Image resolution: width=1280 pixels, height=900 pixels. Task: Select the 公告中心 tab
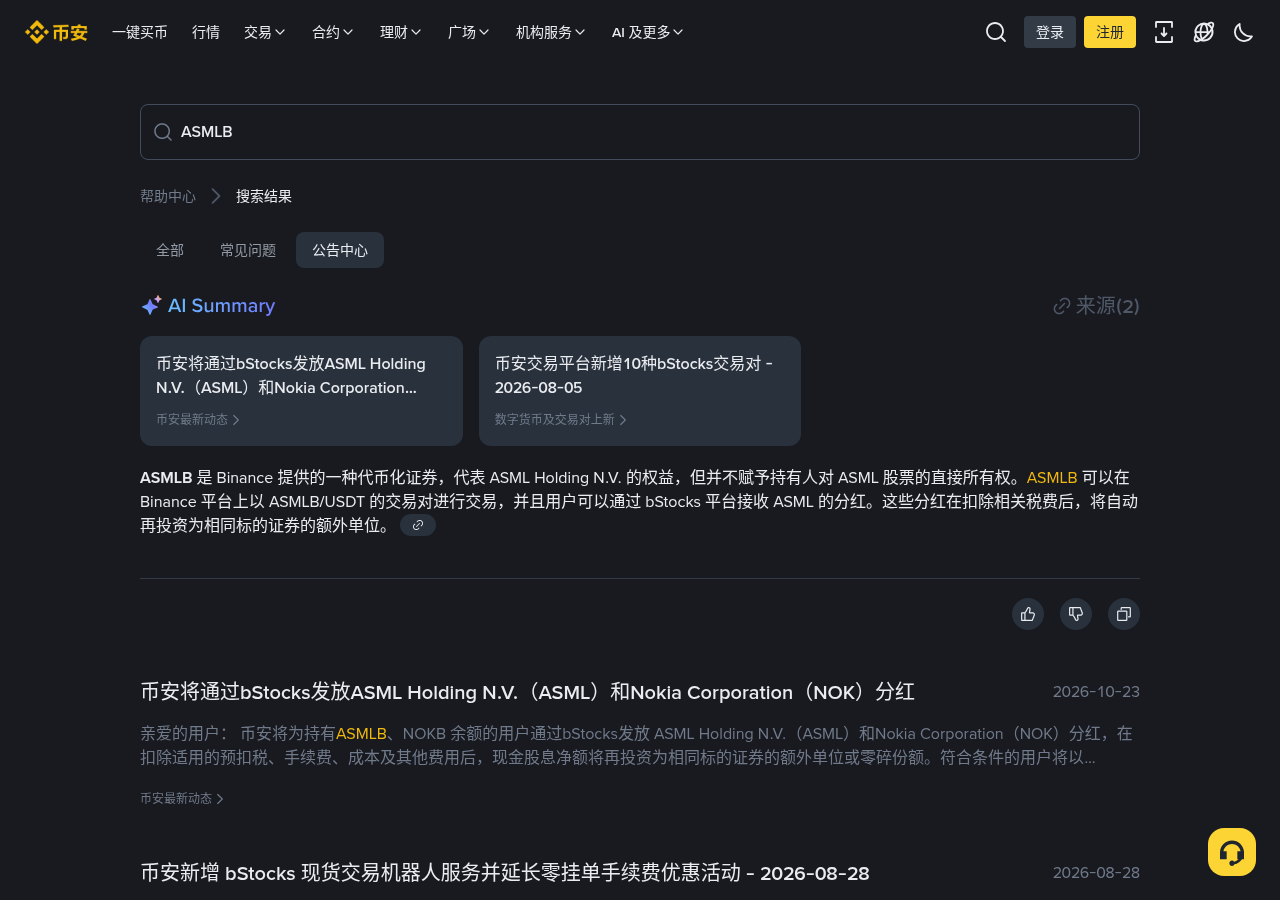click(340, 250)
